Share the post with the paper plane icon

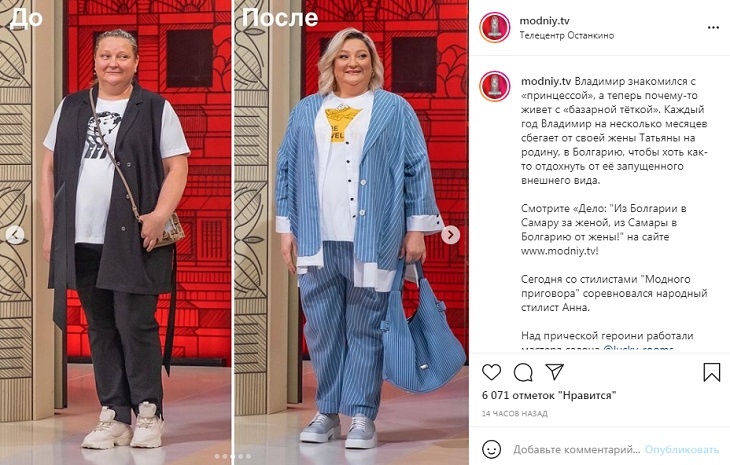(x=554, y=371)
